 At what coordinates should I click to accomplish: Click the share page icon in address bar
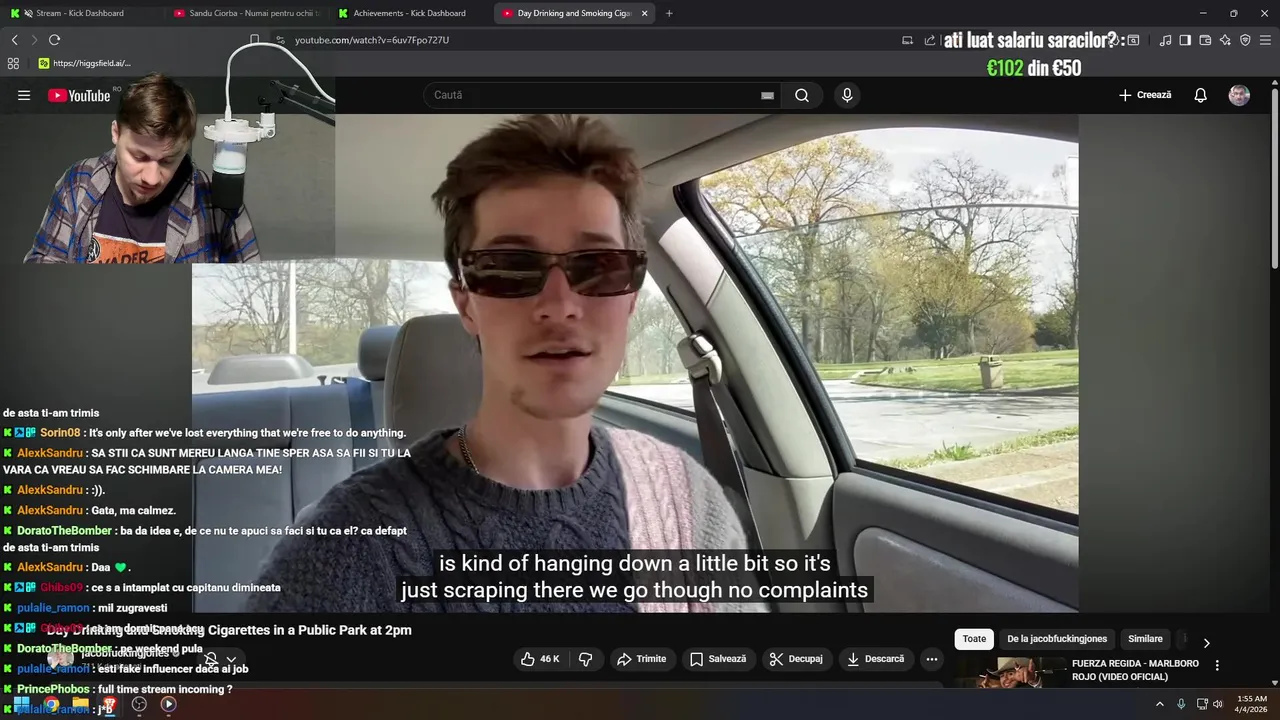(929, 40)
